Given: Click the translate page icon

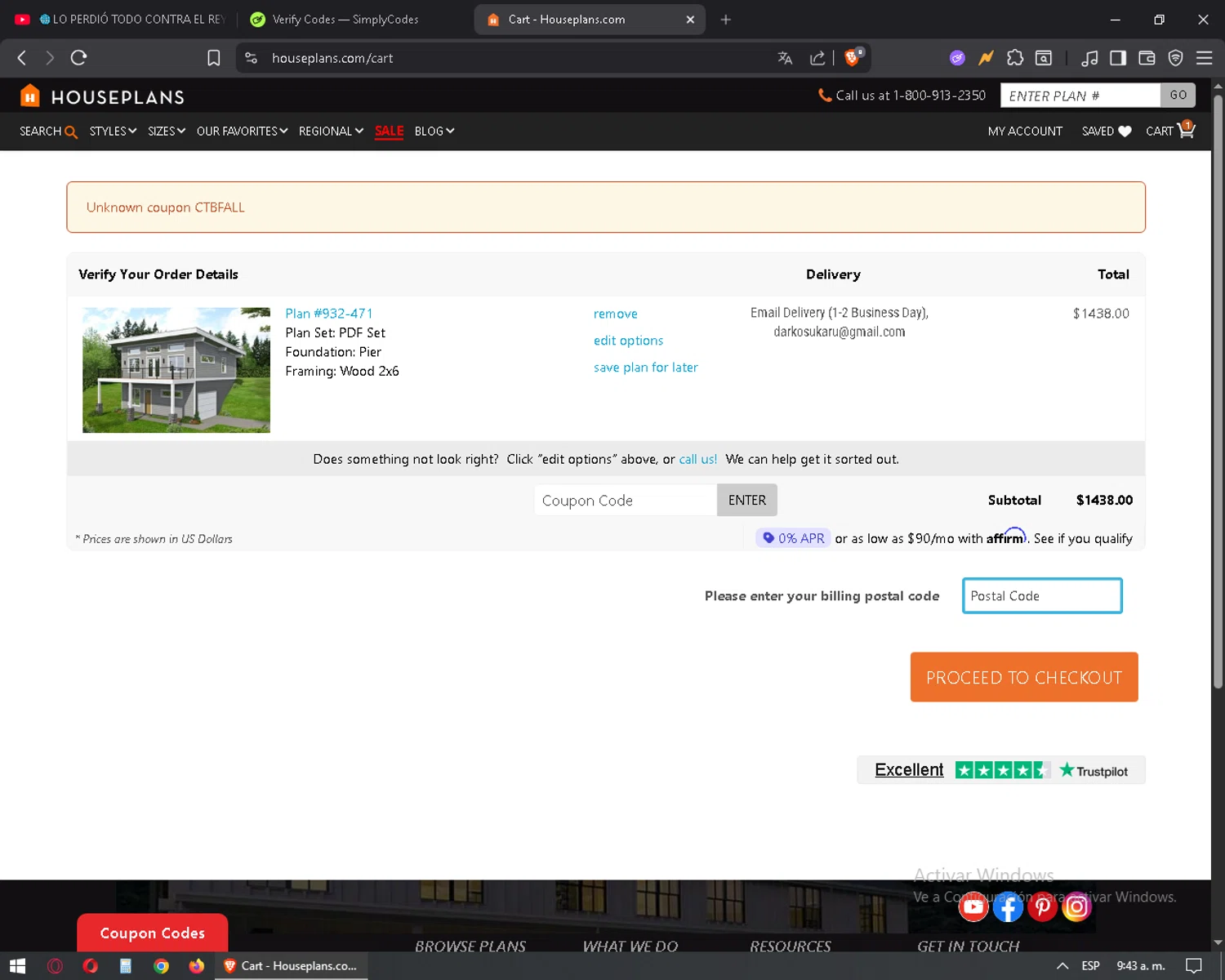Looking at the screenshot, I should coord(785,58).
